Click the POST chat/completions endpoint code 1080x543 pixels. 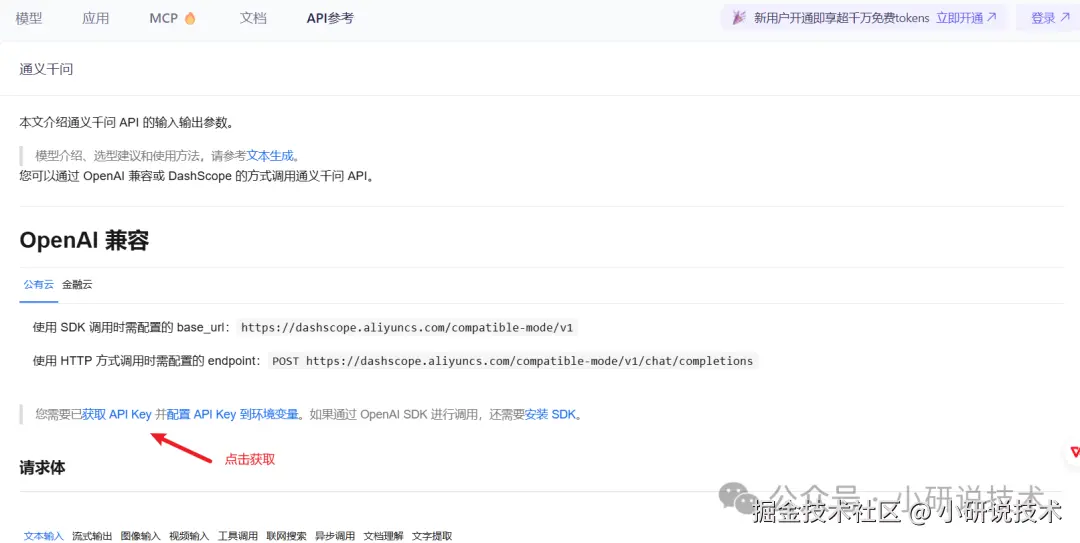point(513,360)
